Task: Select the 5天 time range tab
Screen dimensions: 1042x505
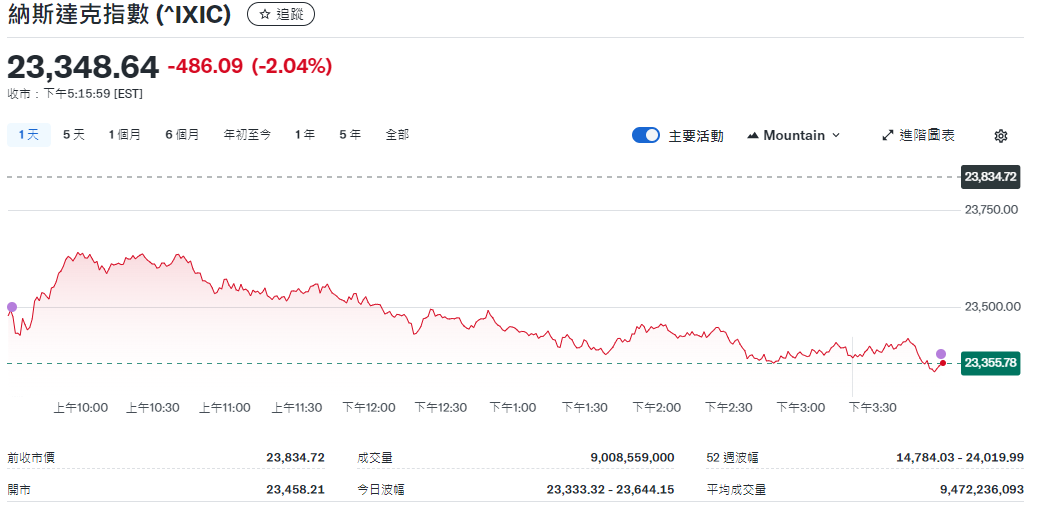Action: coord(74,134)
